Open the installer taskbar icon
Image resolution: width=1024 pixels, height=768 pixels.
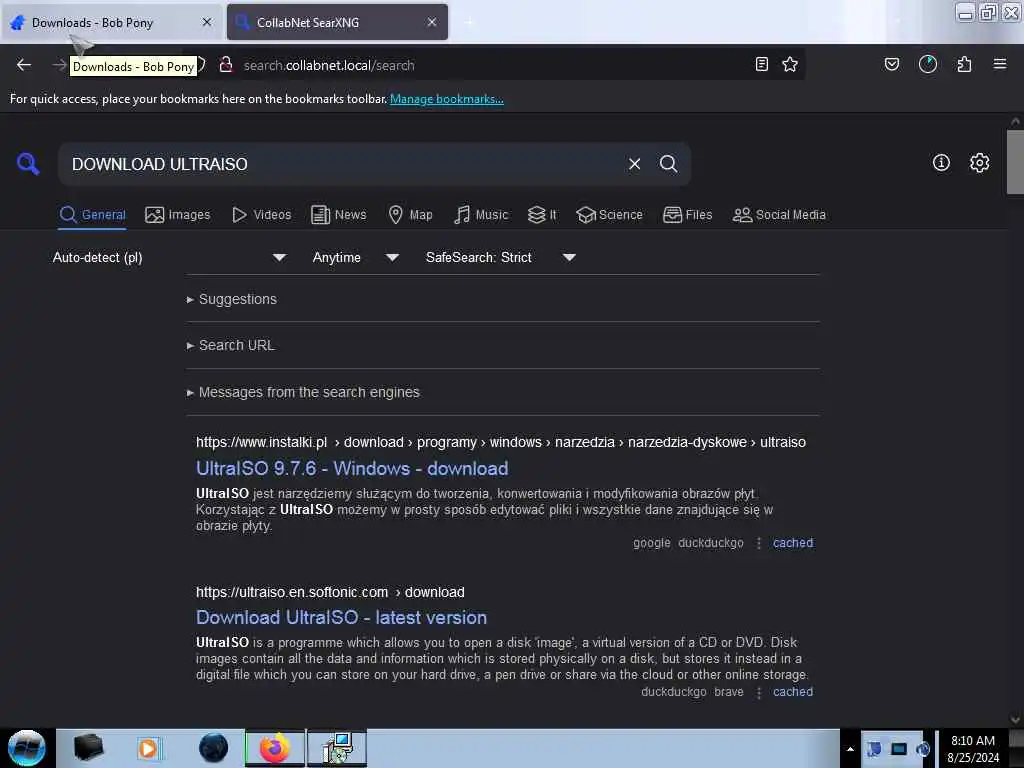pos(338,748)
